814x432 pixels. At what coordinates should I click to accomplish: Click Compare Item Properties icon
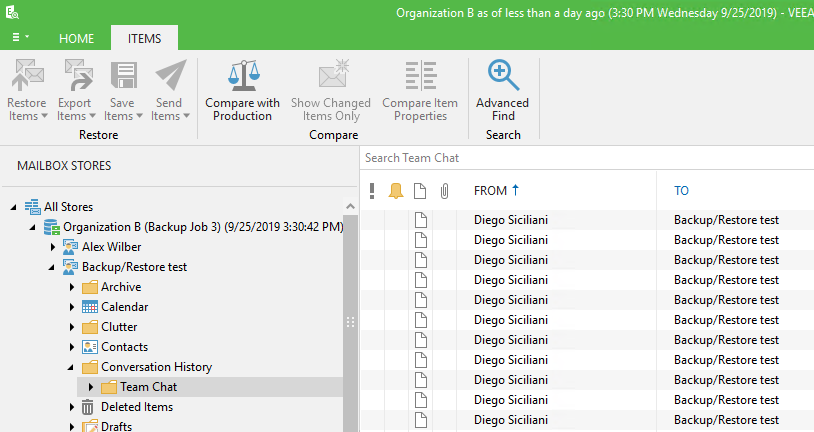(x=421, y=76)
